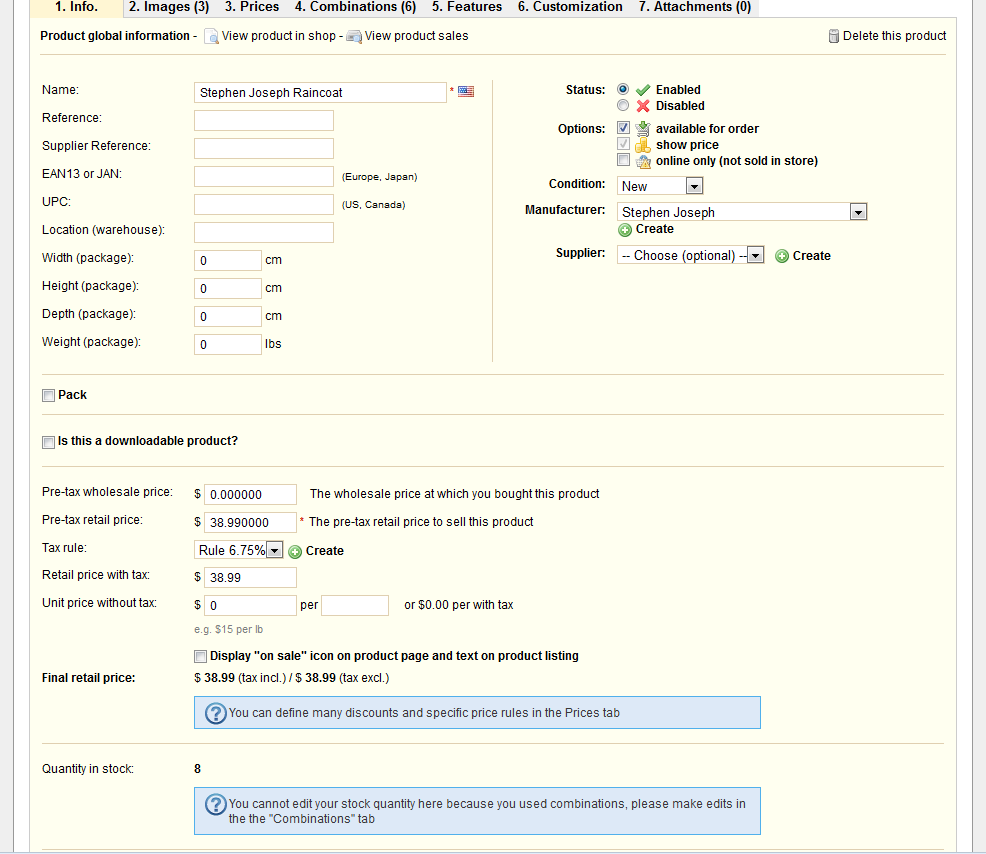Click Create link under Manufacturer
The height and width of the screenshot is (854, 986).
[x=655, y=230]
